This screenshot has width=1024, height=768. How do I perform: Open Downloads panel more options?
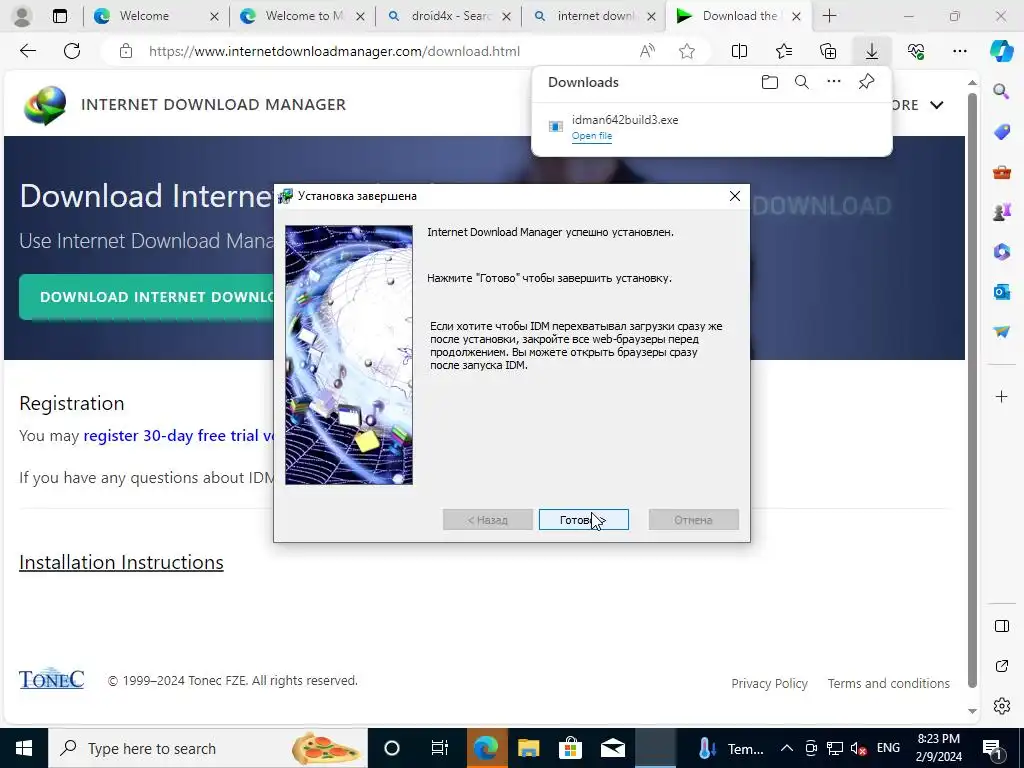[834, 82]
